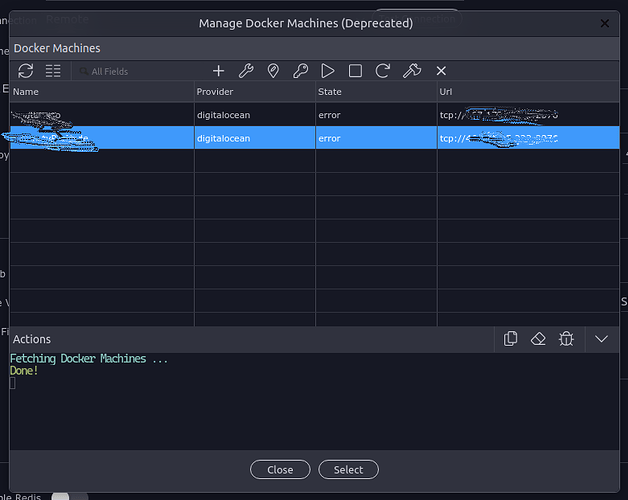The height and width of the screenshot is (500, 628).
Task: Click the bug debug icon in Actions
Action: pos(566,339)
